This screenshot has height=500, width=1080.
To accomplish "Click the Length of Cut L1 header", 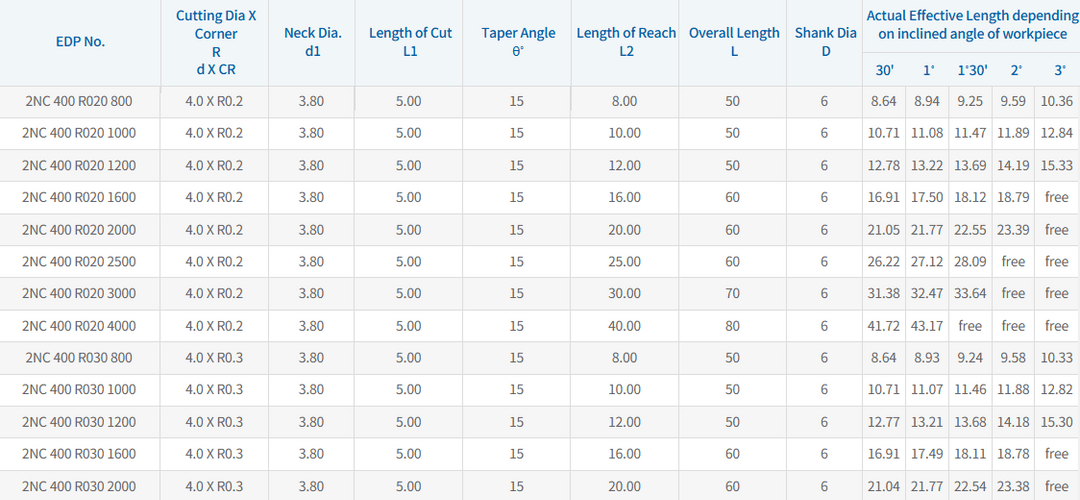I will tap(409, 41).
